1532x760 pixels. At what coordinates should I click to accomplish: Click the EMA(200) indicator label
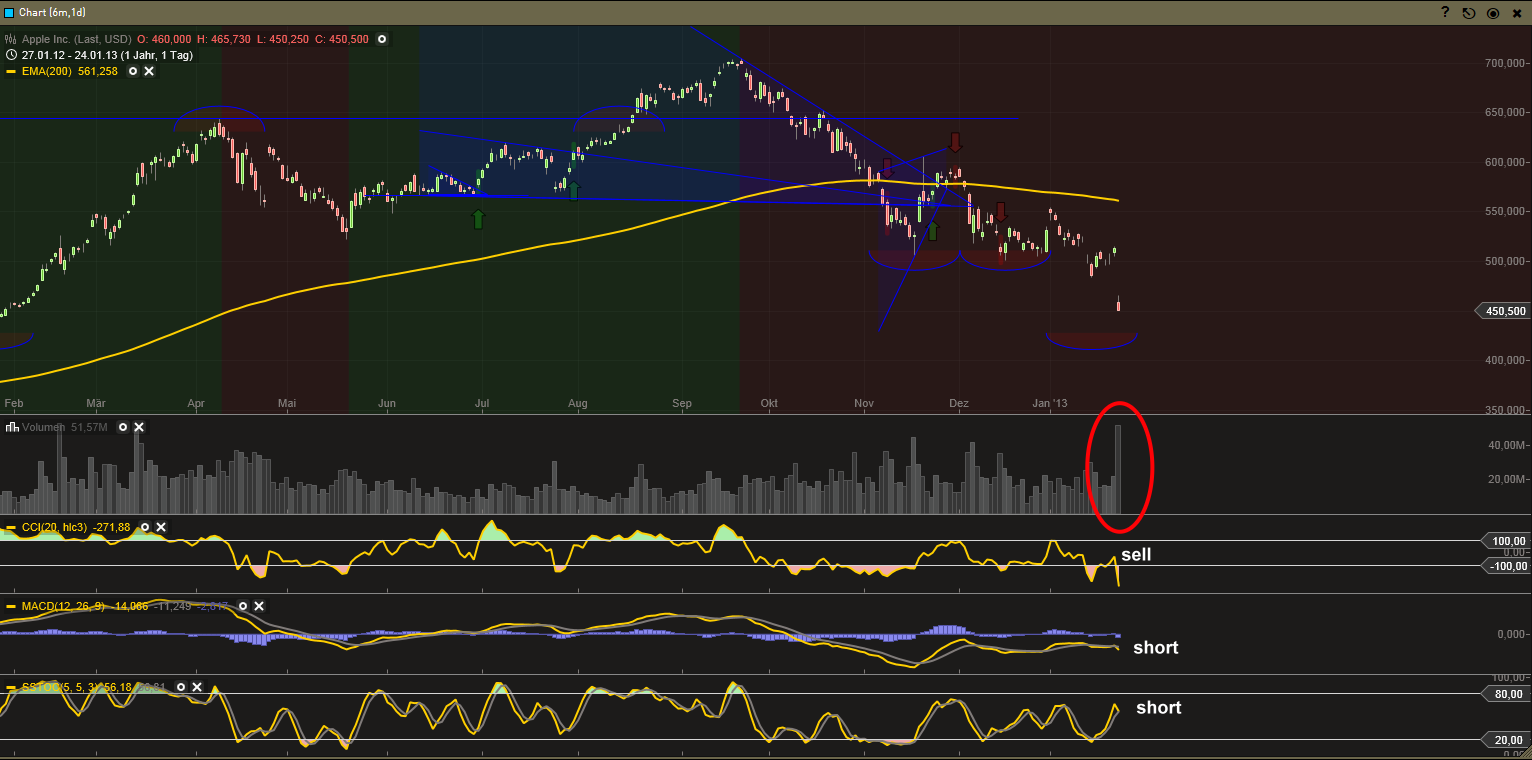[46, 72]
